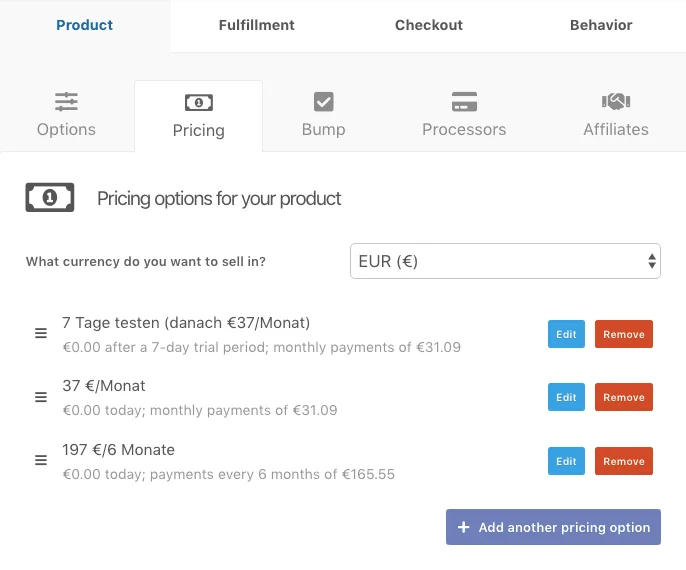The height and width of the screenshot is (570, 686).
Task: Switch to the Fulfillment tab
Action: point(256,25)
